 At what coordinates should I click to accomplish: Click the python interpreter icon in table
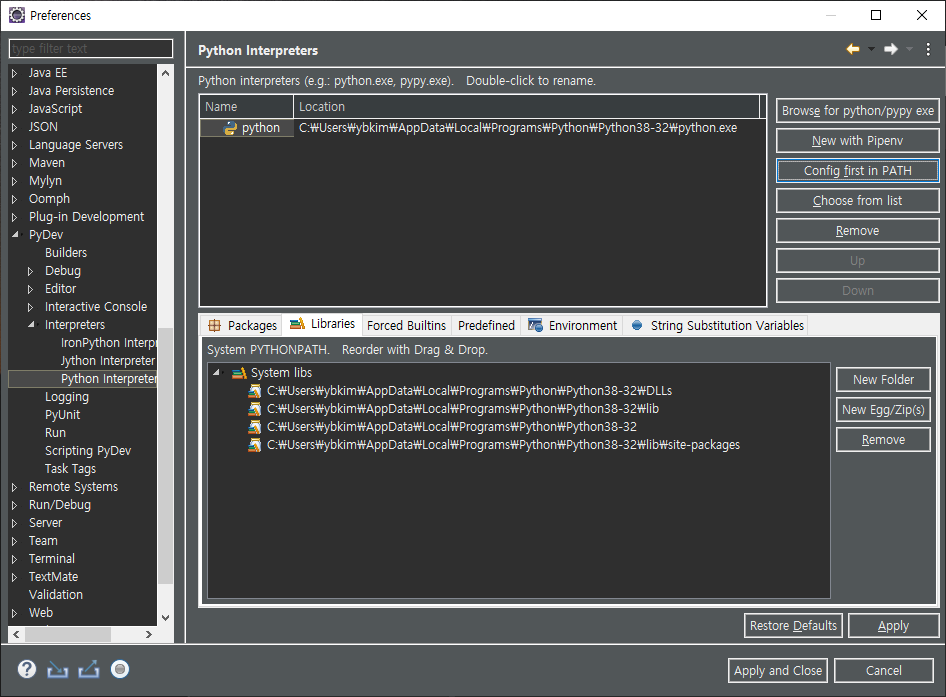(230, 128)
